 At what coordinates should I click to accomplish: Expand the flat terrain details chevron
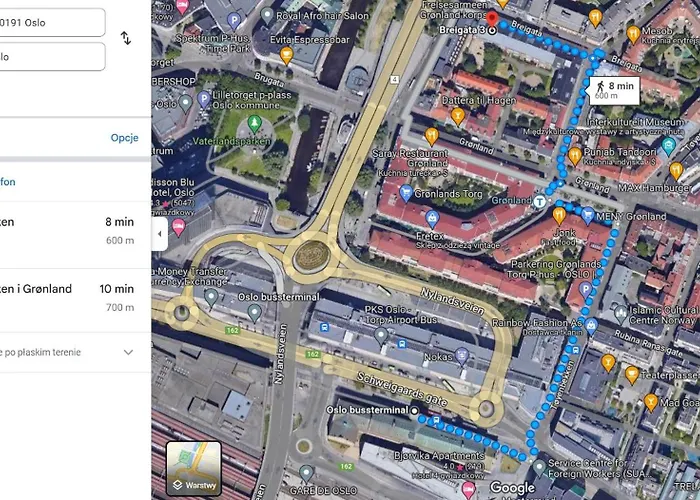tap(128, 352)
